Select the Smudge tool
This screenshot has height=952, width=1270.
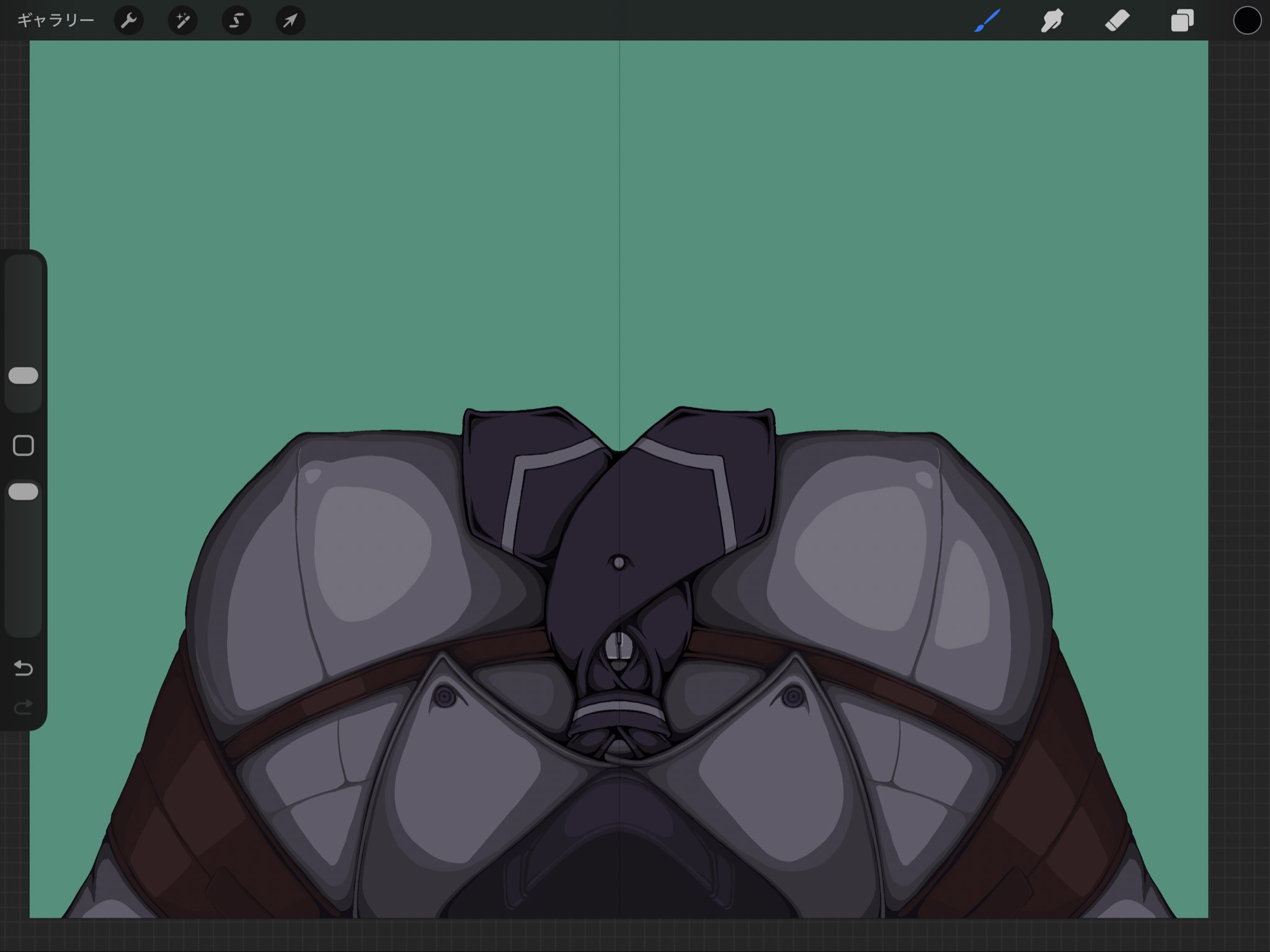1052,21
